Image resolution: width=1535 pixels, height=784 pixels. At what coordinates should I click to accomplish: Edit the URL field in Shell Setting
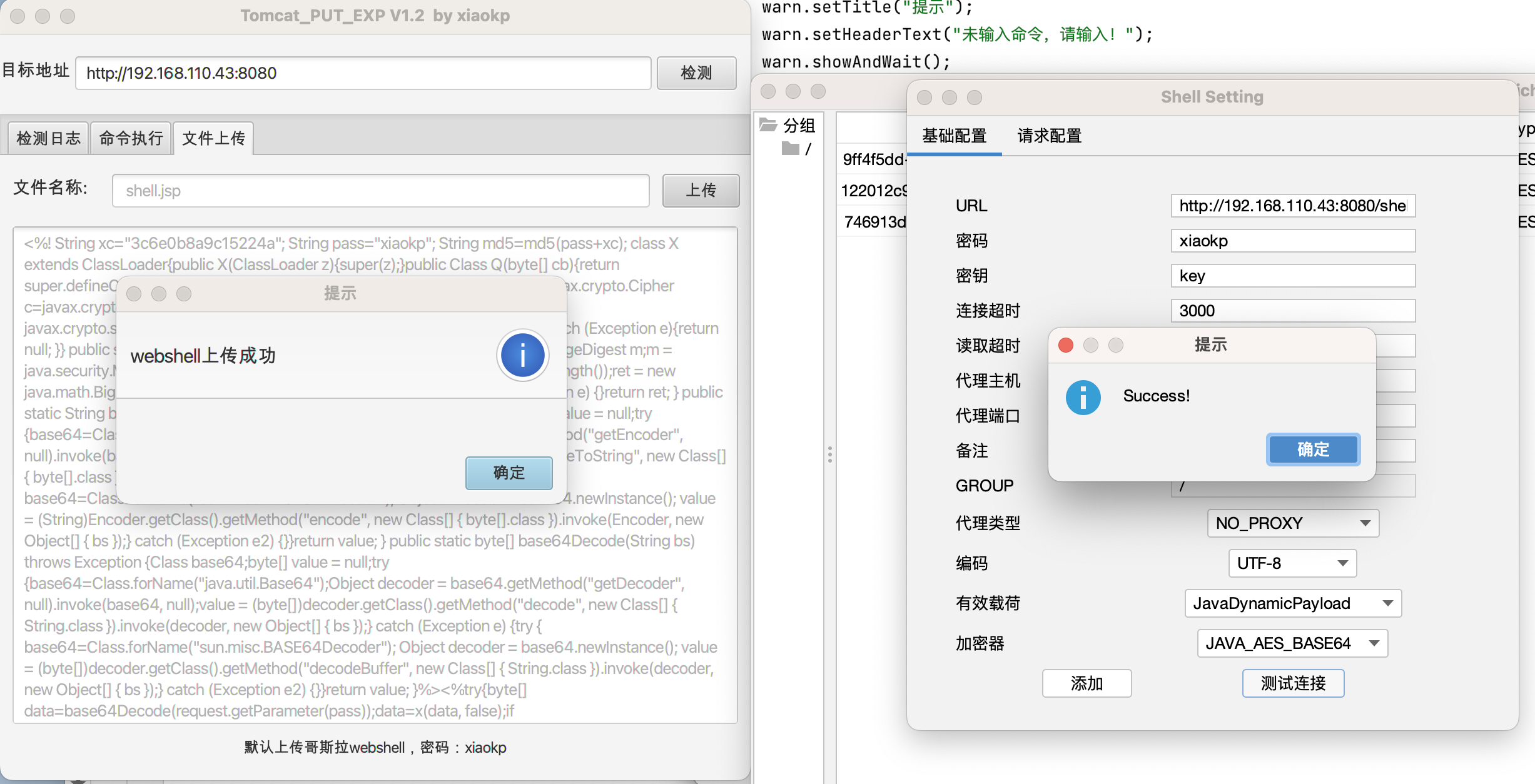point(1293,206)
